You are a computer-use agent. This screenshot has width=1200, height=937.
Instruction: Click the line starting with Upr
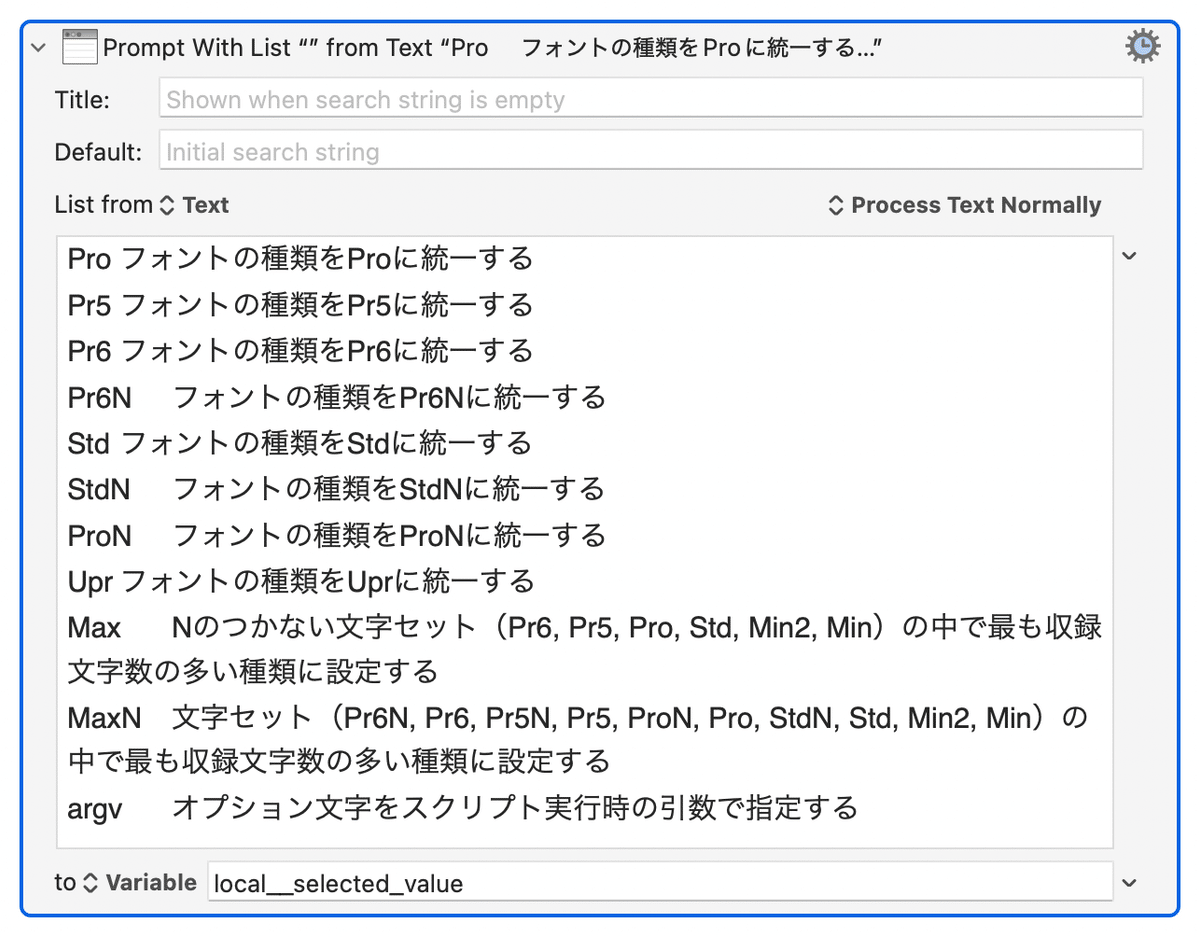click(301, 581)
